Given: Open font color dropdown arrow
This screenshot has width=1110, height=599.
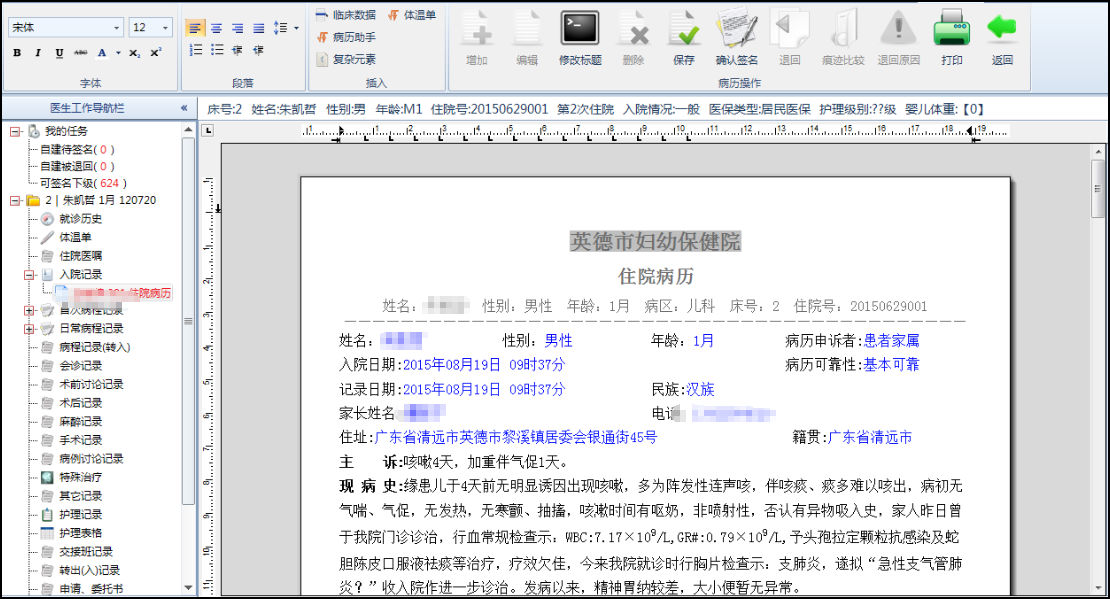Looking at the screenshot, I should click(x=118, y=53).
